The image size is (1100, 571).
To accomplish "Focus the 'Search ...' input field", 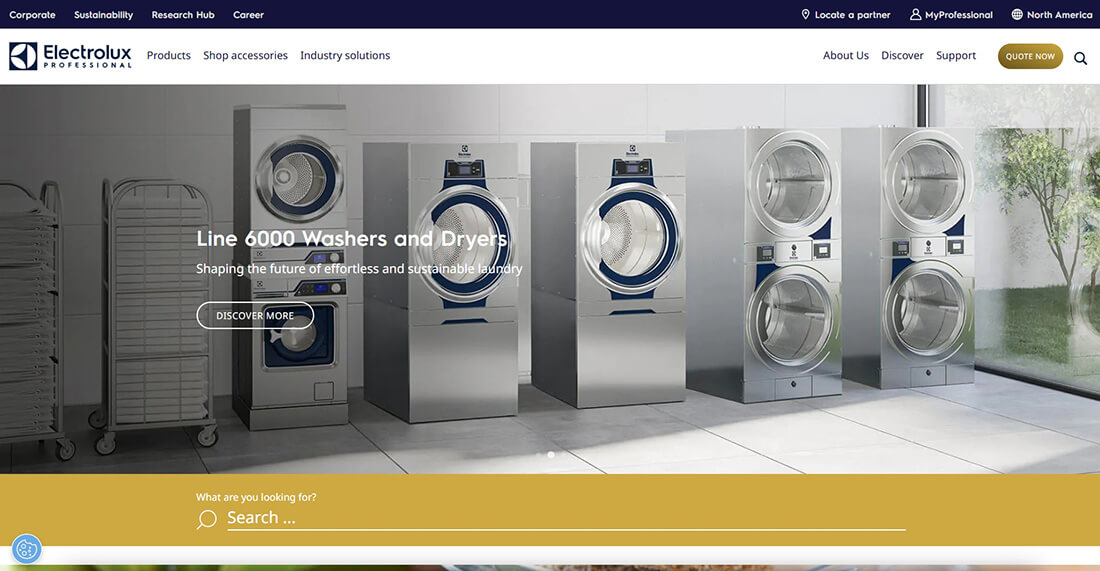I will click(x=565, y=518).
